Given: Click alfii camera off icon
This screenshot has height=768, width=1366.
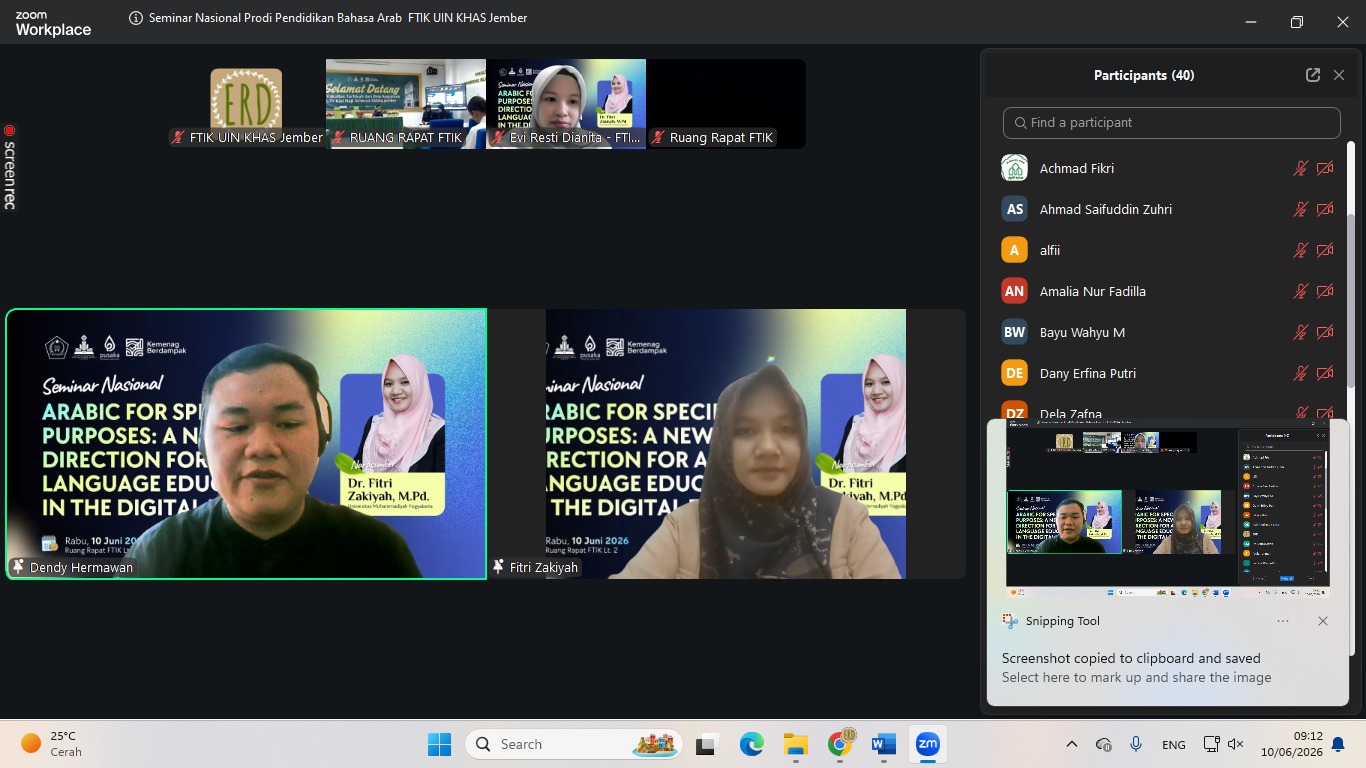Looking at the screenshot, I should pyautogui.click(x=1325, y=250).
